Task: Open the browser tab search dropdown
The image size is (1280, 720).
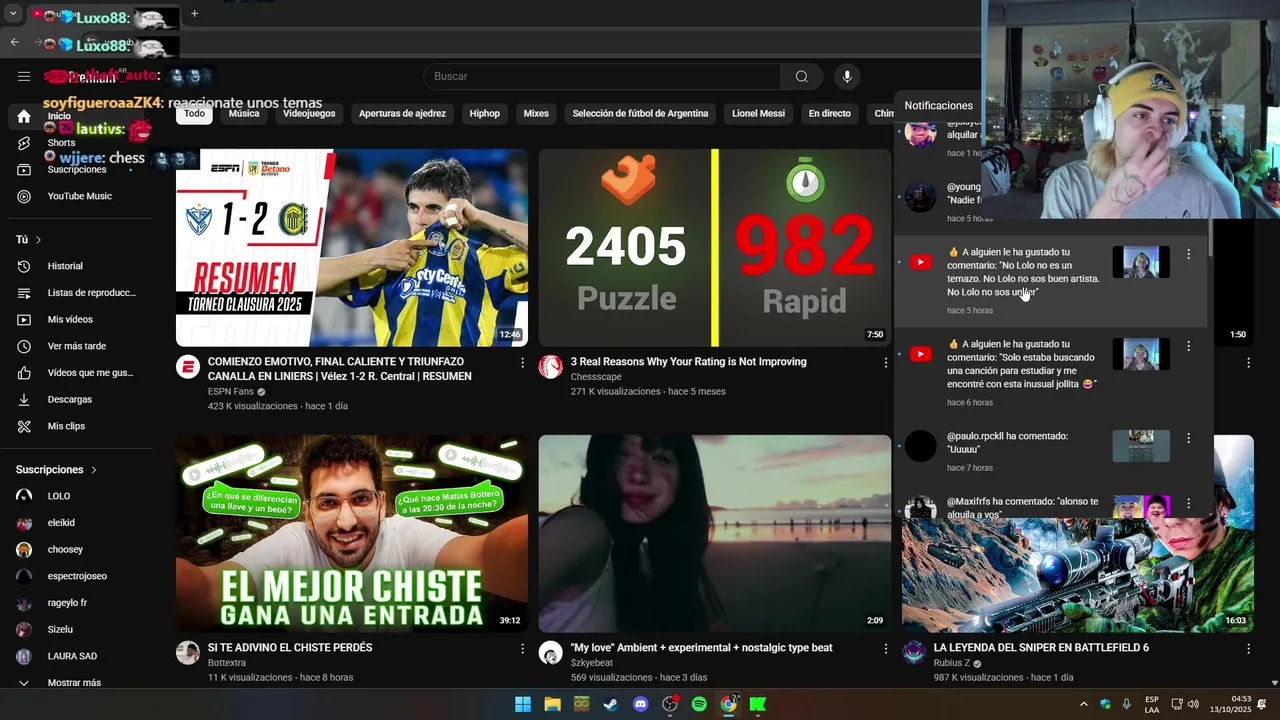Action: 13,14
